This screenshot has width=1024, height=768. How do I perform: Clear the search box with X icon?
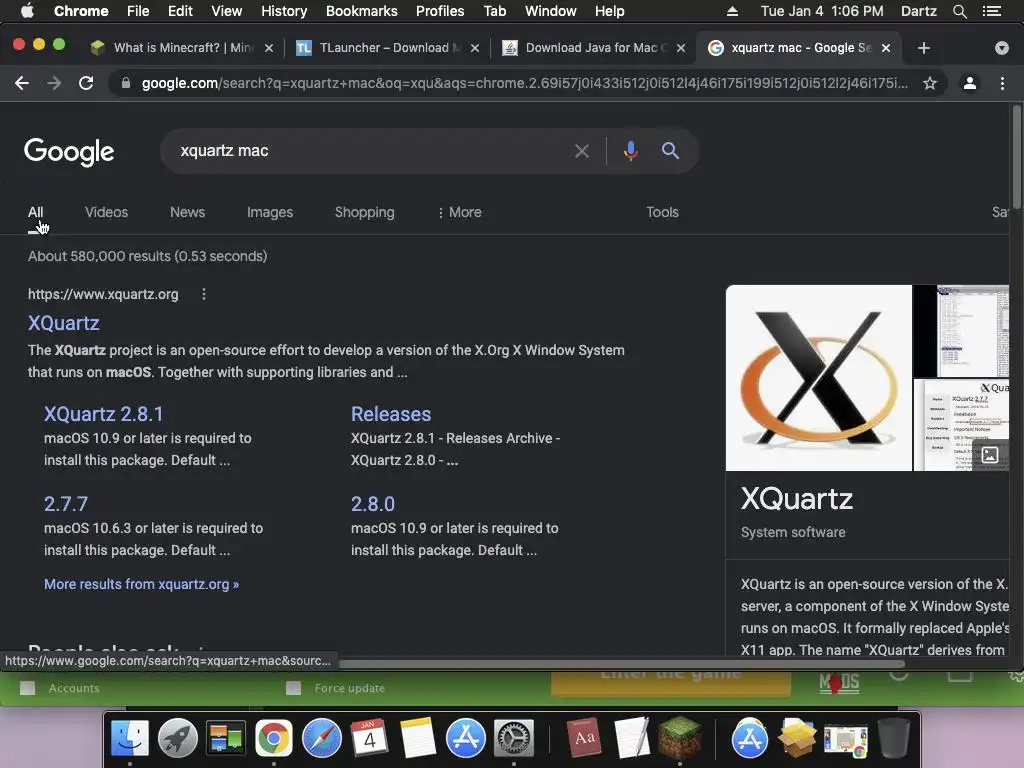[x=582, y=152]
